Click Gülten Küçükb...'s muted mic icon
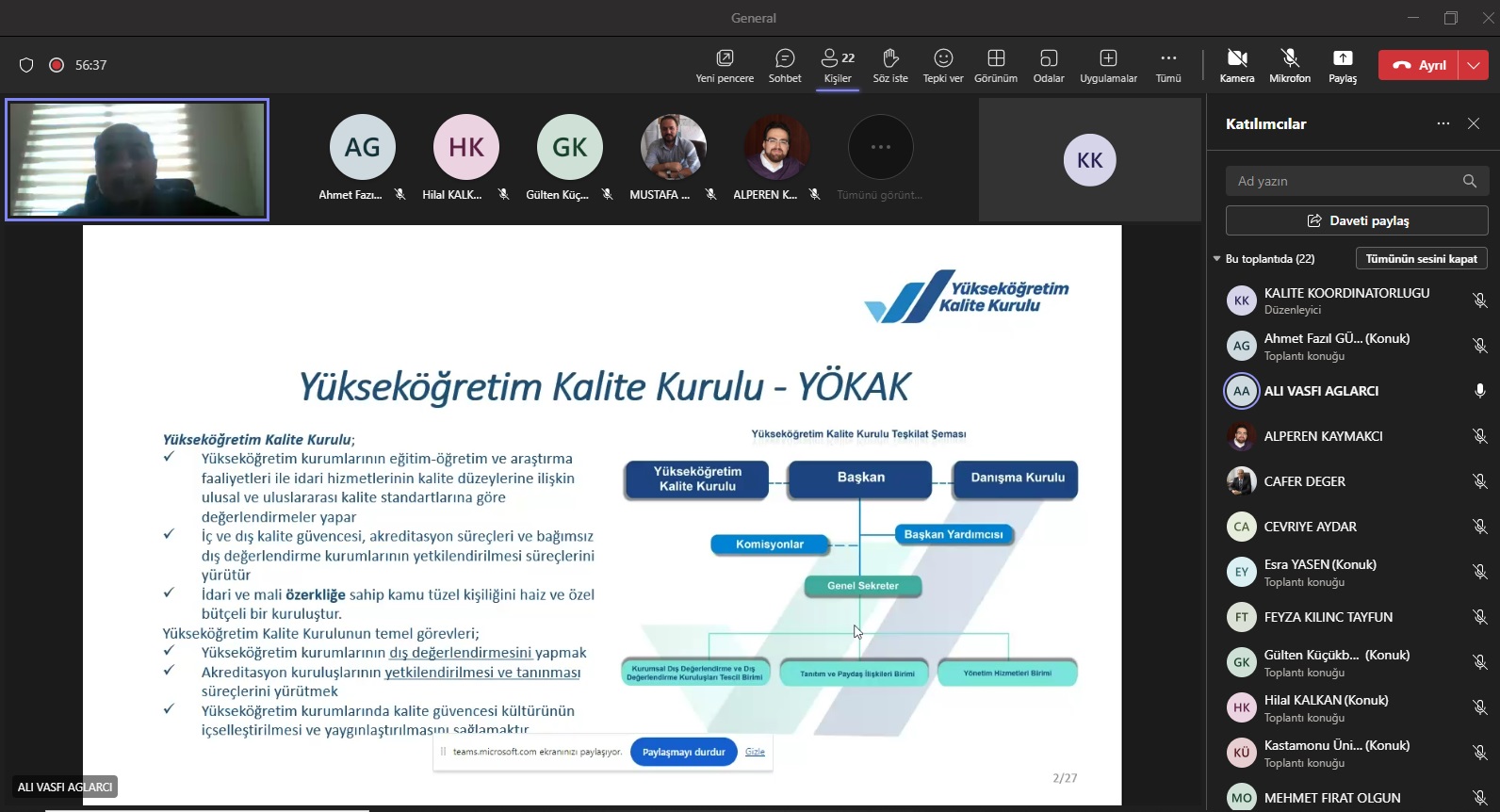1500x812 pixels. tap(1480, 662)
